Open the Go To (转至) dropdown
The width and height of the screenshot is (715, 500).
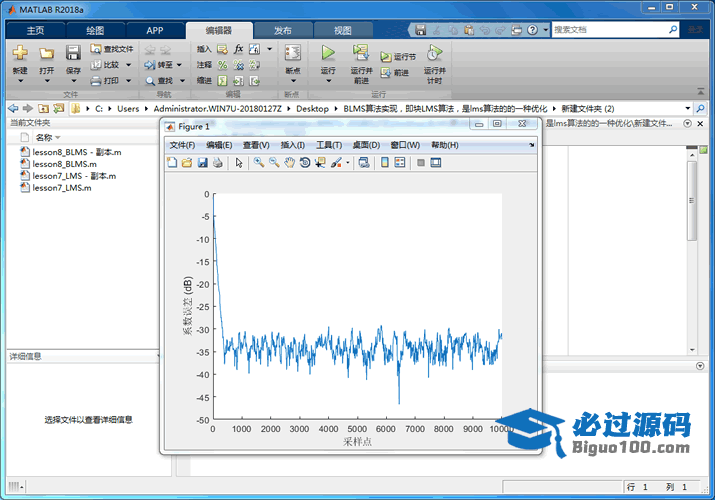pos(181,65)
